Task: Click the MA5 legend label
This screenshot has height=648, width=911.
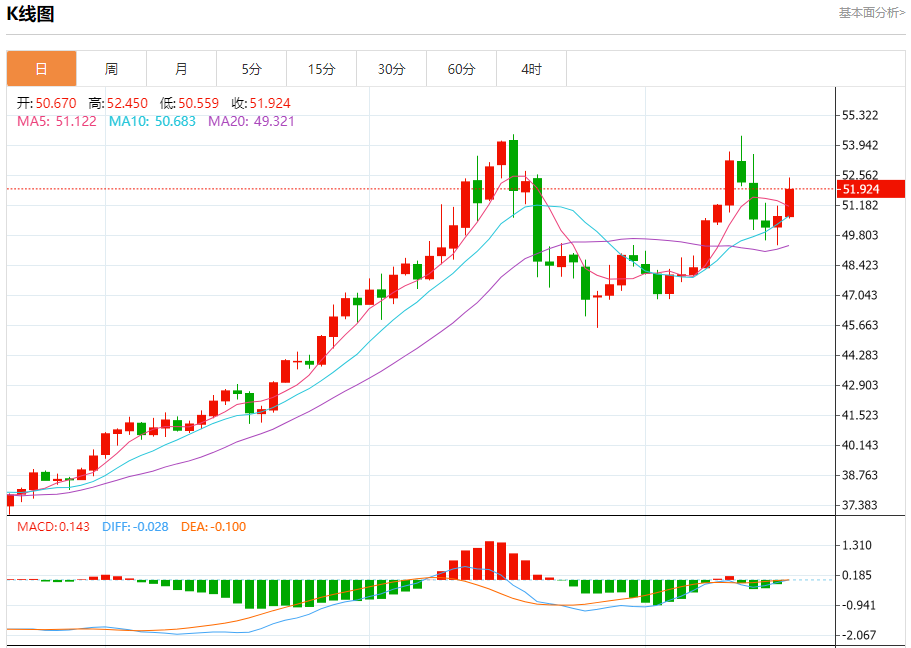Action: point(56,121)
